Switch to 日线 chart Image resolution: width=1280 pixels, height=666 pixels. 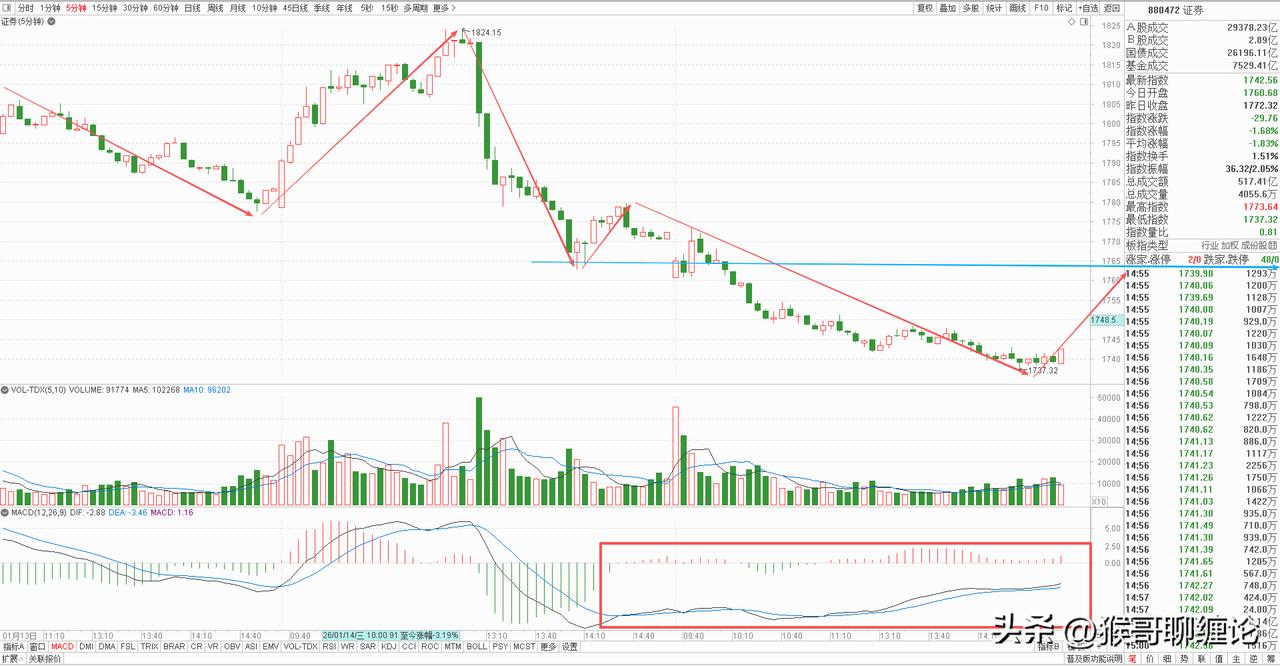pos(192,8)
